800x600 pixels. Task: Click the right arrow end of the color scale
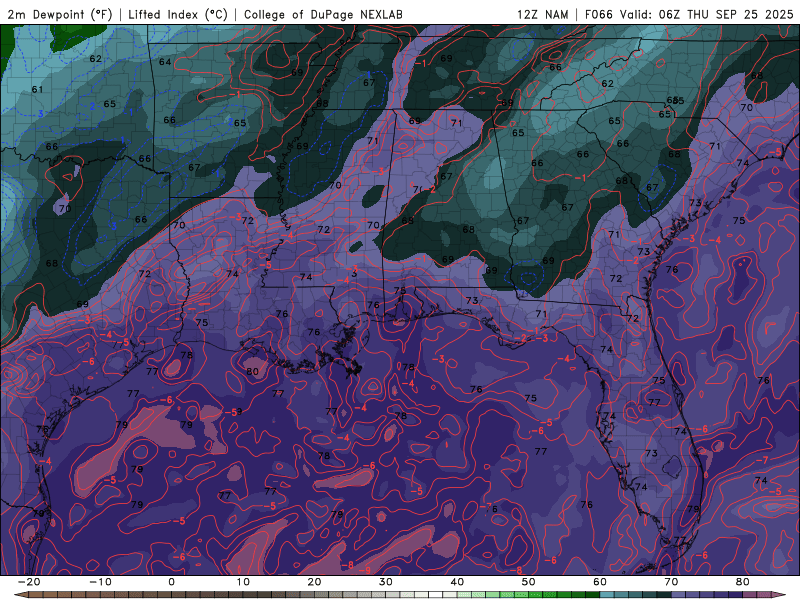tap(780, 595)
